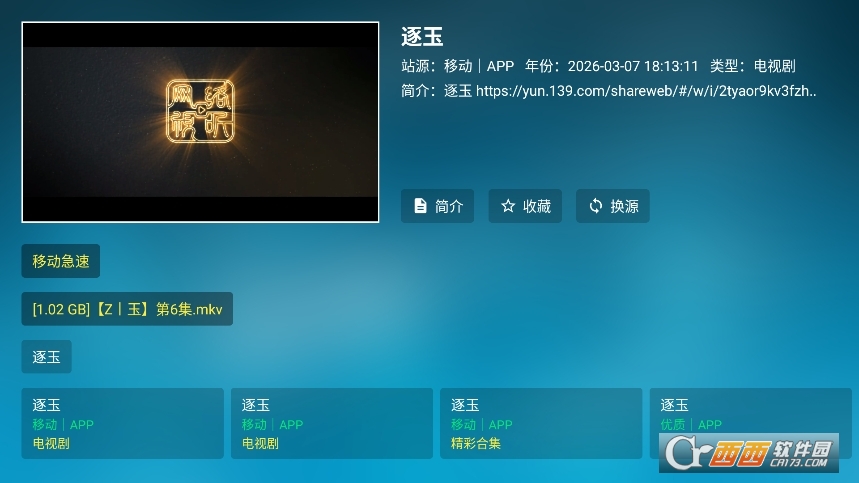
Task: Play the 第6集.mkv episode file
Action: tap(127, 309)
